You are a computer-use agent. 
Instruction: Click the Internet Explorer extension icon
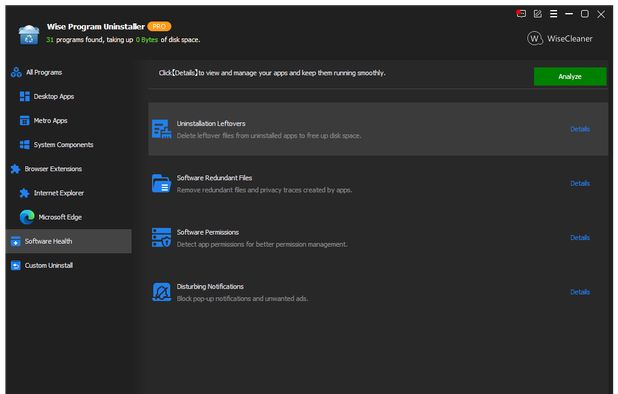[x=24, y=193]
